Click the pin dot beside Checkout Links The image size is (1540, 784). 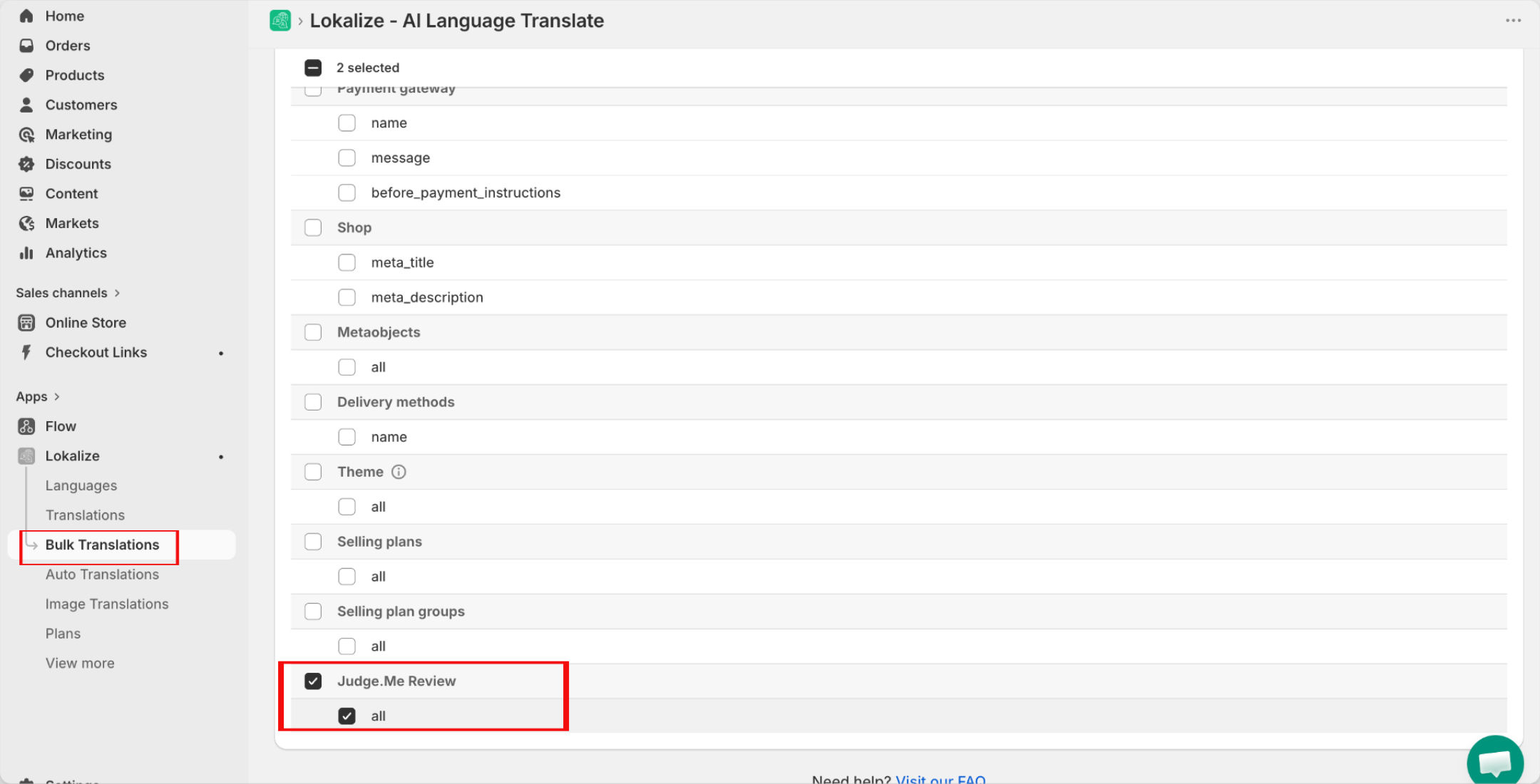[221, 353]
